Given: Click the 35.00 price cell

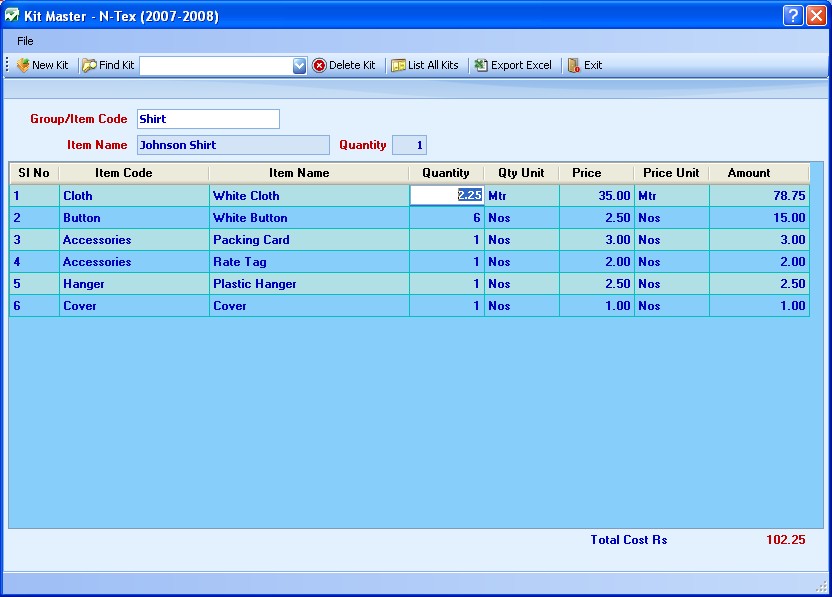Looking at the screenshot, I should pyautogui.click(x=597, y=195).
